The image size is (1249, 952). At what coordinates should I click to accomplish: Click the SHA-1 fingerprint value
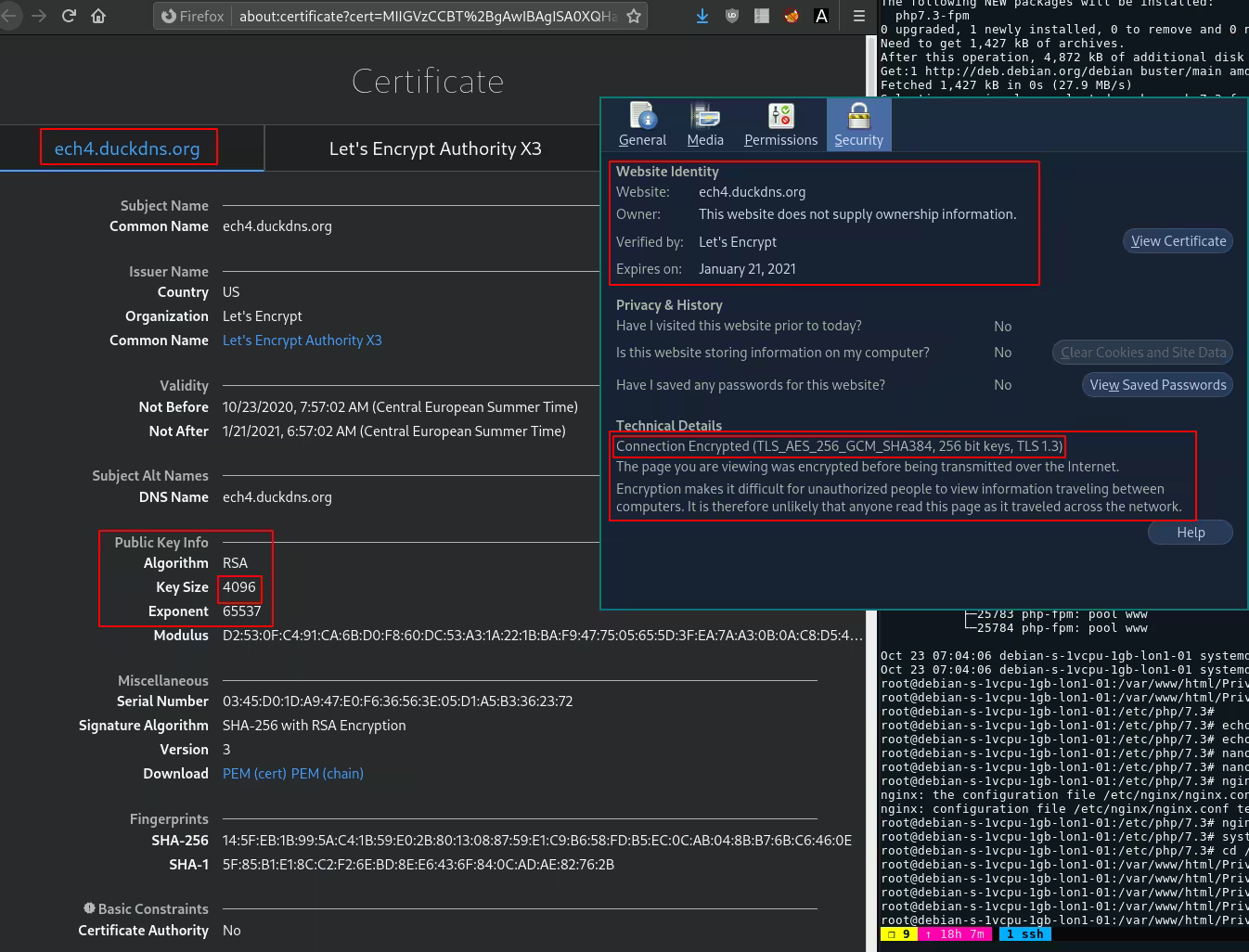click(418, 865)
